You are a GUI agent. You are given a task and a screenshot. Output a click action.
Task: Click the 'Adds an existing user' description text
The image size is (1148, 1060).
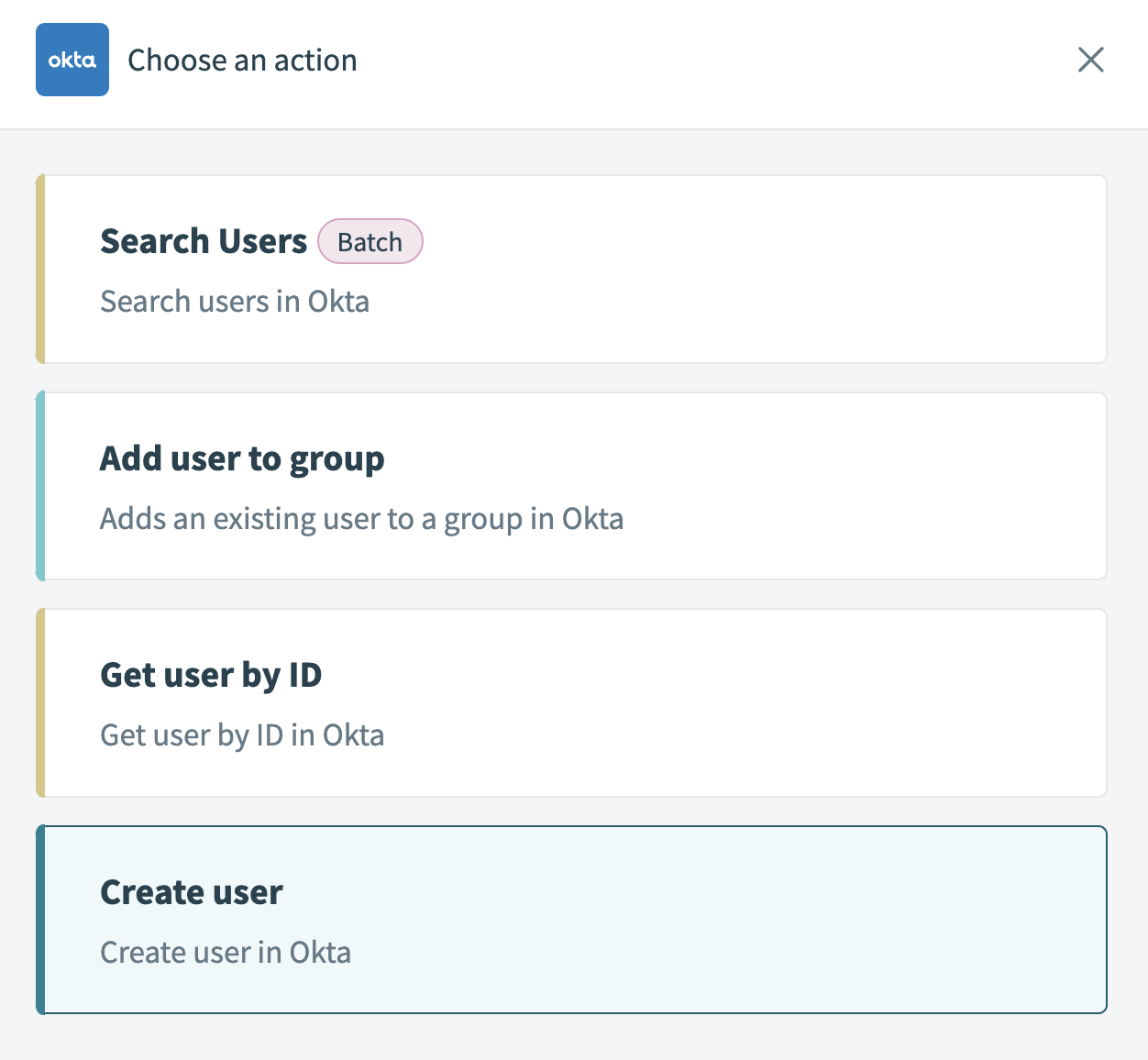pyautogui.click(x=361, y=518)
